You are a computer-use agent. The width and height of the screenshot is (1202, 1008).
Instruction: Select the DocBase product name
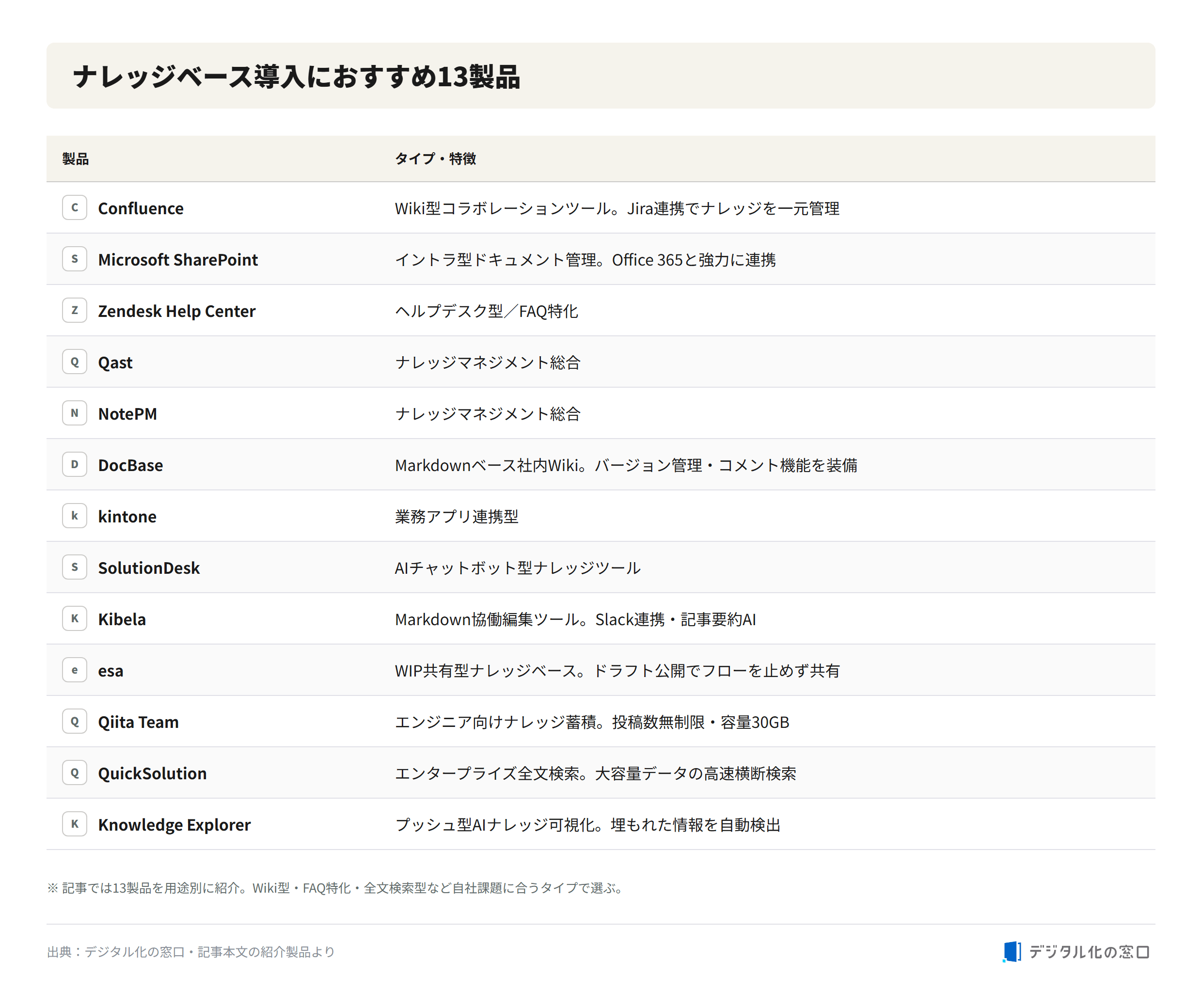tap(130, 465)
